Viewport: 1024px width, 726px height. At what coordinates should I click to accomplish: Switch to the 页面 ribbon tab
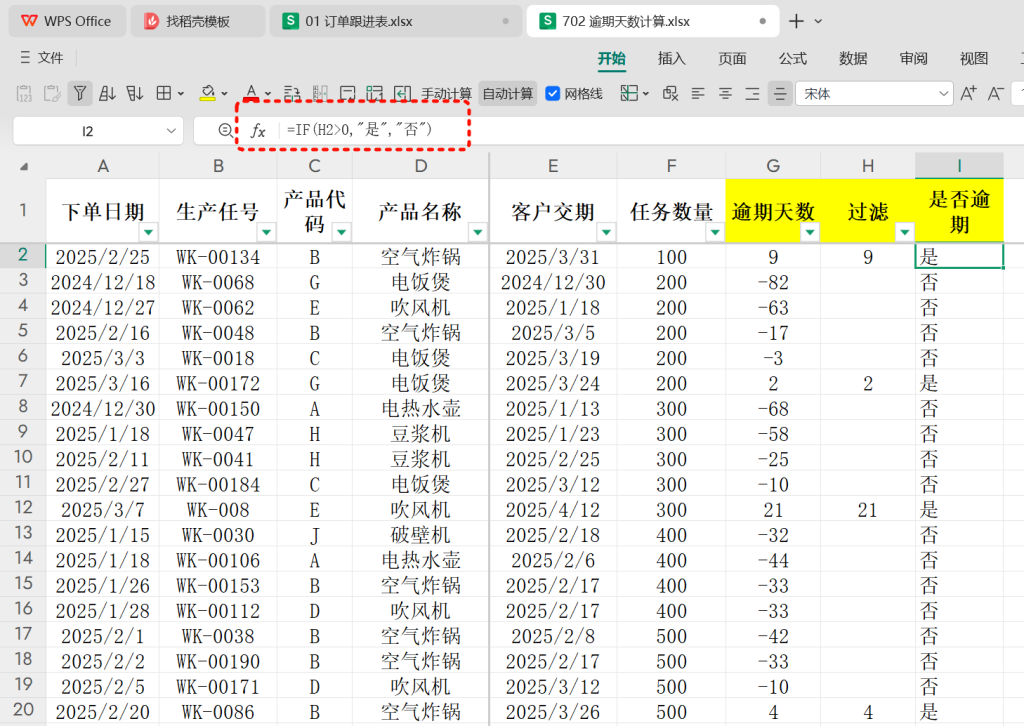pyautogui.click(x=732, y=59)
